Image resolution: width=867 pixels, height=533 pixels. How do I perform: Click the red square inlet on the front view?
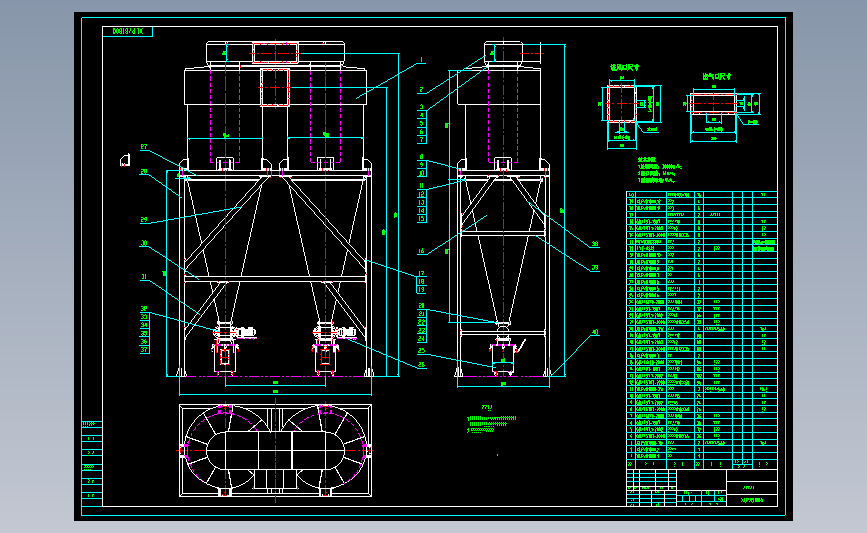[x=275, y=87]
